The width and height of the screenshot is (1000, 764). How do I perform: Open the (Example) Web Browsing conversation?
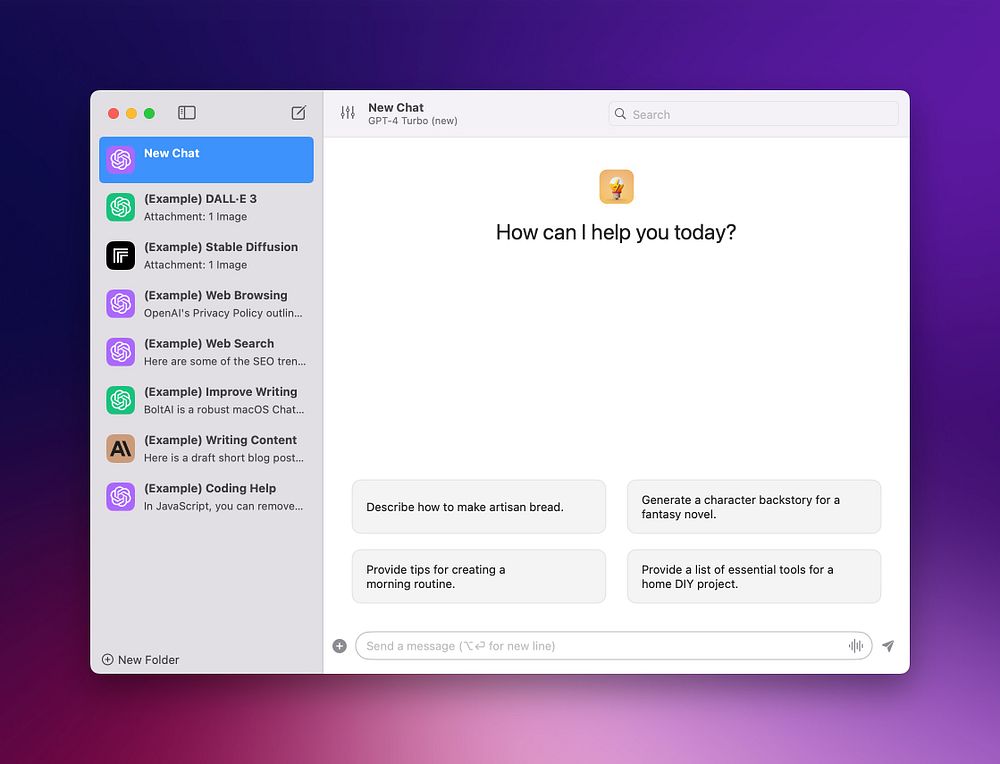point(206,304)
